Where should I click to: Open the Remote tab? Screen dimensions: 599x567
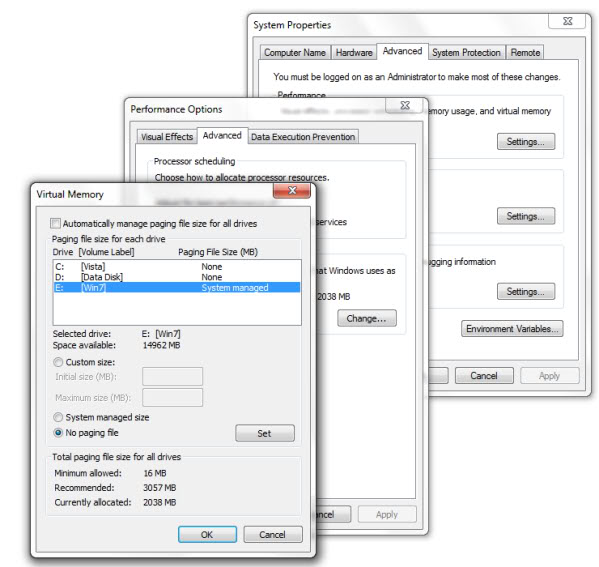click(525, 52)
